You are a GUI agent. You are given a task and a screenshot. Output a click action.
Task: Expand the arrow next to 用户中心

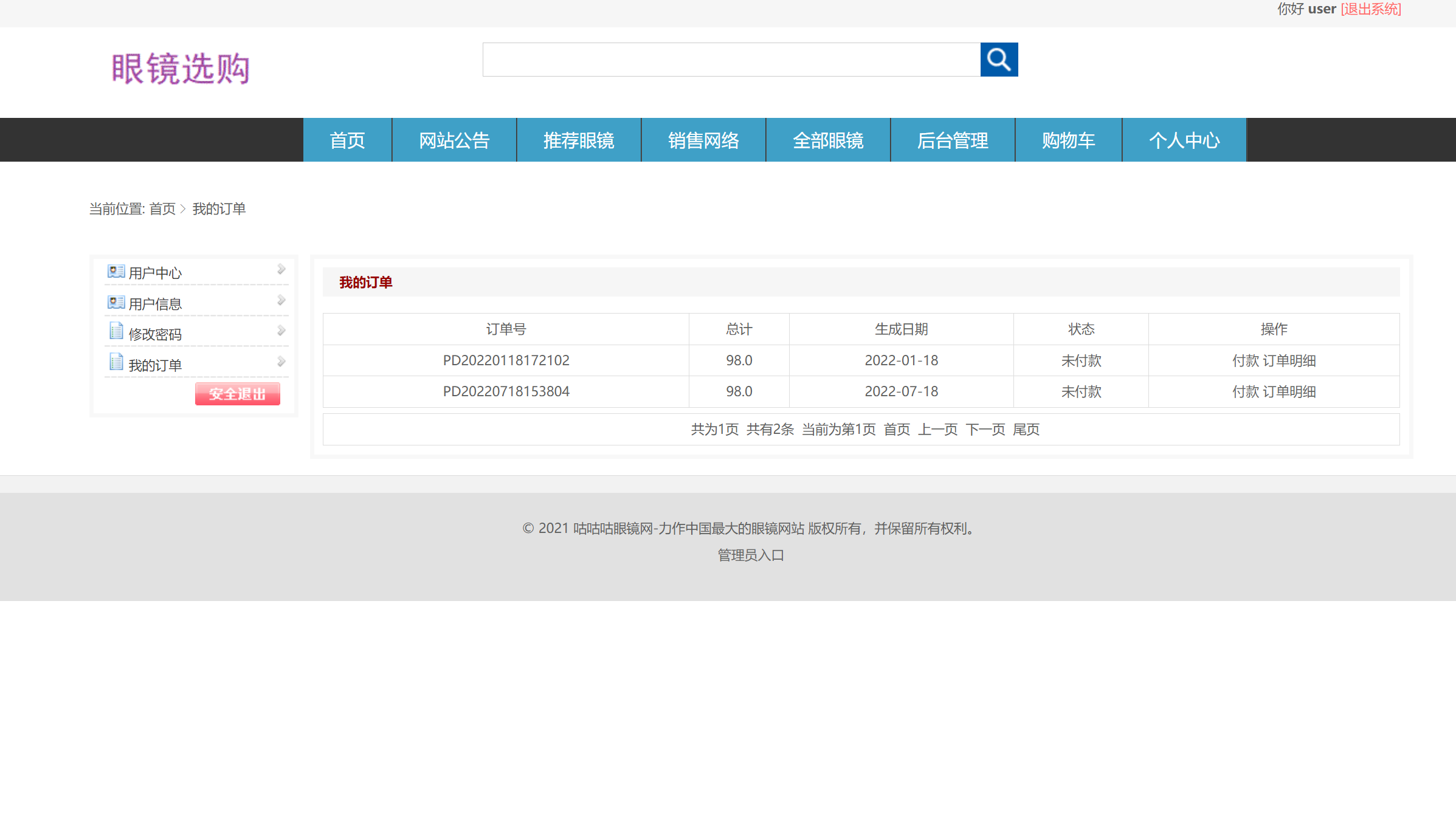(280, 269)
